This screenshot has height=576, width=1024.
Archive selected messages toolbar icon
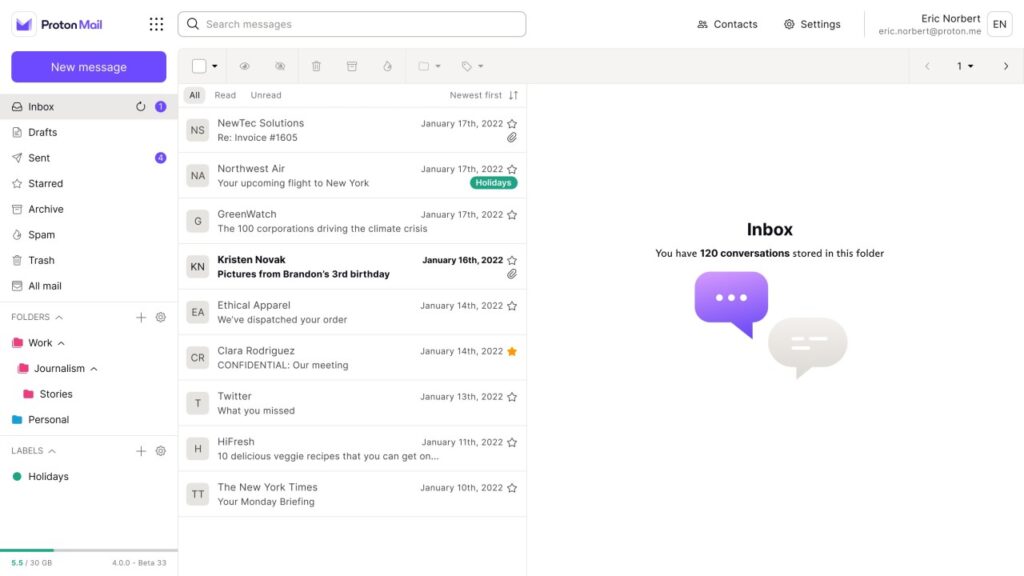tap(352, 66)
